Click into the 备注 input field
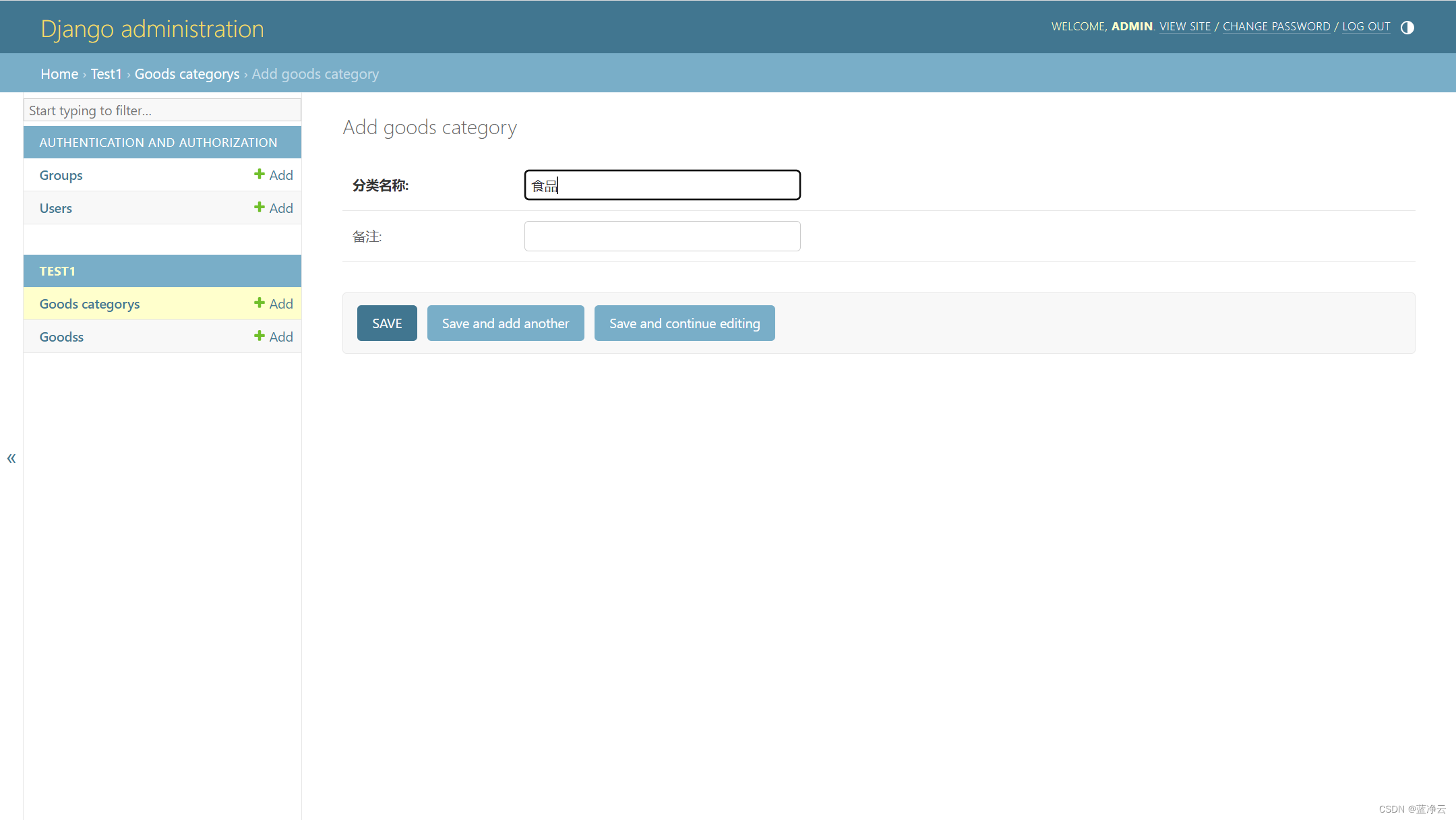Viewport: 1456px width, 820px height. click(662, 236)
